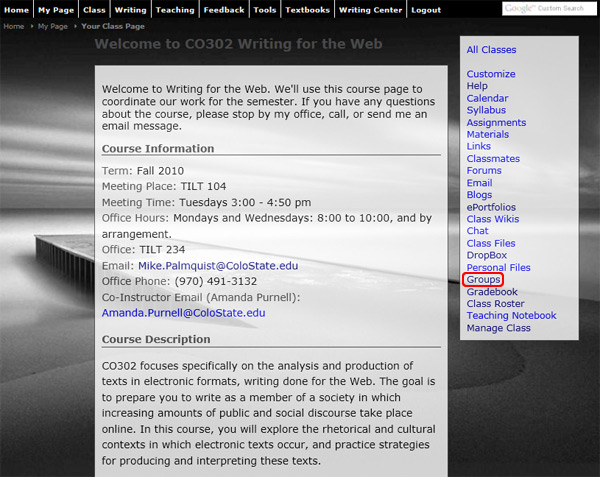This screenshot has height=477, width=600.
Task: Follow the Home breadcrumb link
Action: pyautogui.click(x=14, y=26)
